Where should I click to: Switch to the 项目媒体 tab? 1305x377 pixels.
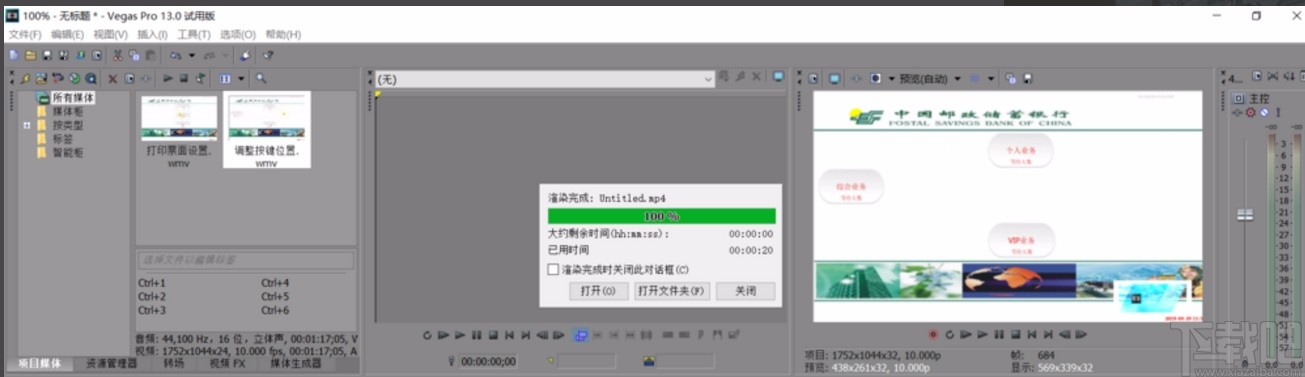pyautogui.click(x=39, y=364)
